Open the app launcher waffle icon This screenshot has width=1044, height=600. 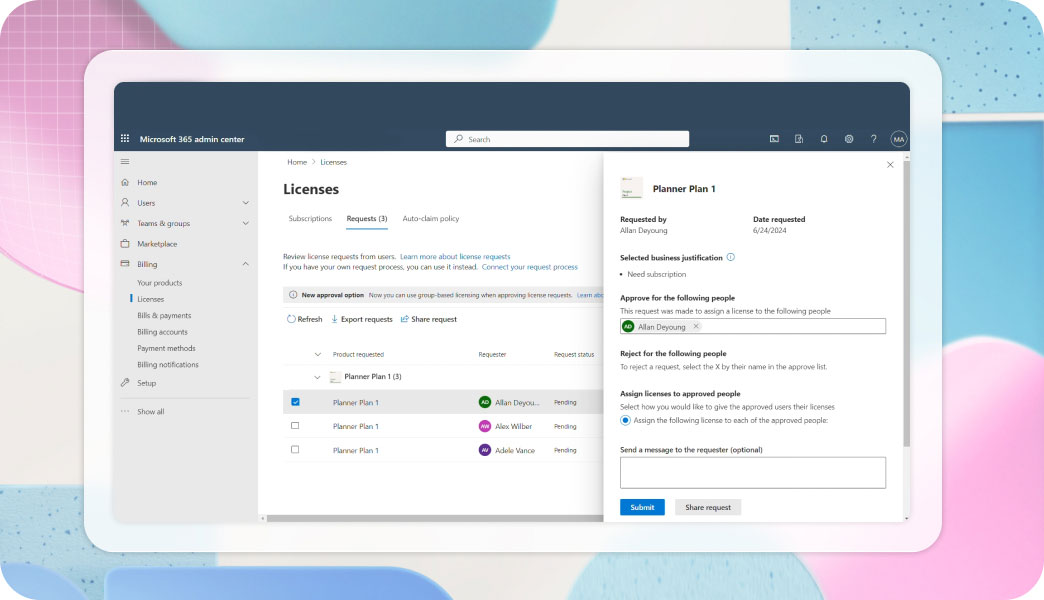(x=125, y=139)
